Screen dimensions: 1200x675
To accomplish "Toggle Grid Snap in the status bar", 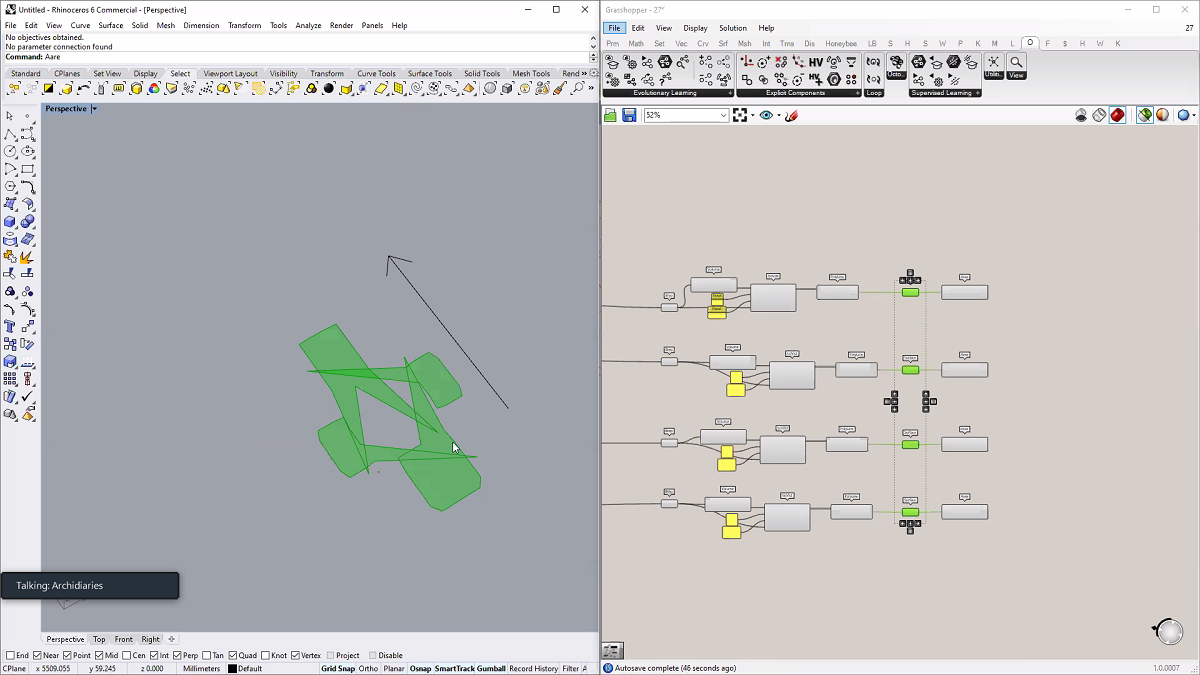I will coord(337,669).
